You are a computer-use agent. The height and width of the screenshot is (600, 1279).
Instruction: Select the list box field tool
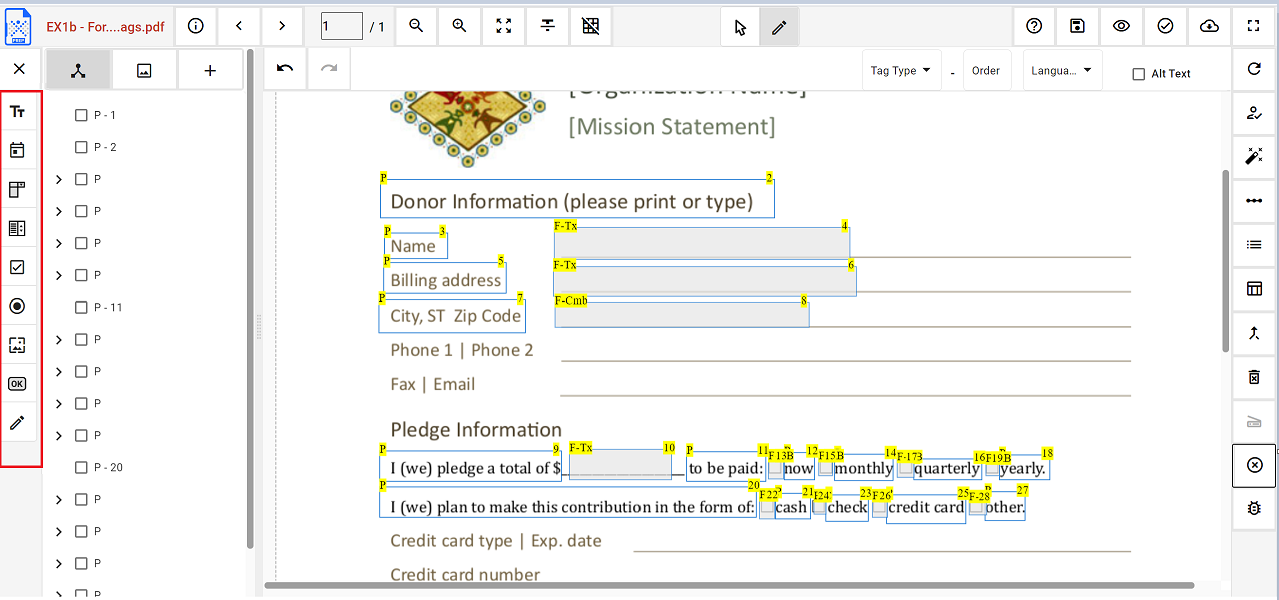coord(17,229)
